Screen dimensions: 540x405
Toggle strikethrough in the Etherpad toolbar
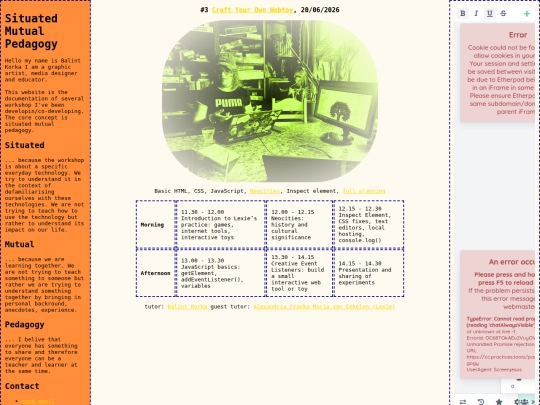[x=503, y=13]
